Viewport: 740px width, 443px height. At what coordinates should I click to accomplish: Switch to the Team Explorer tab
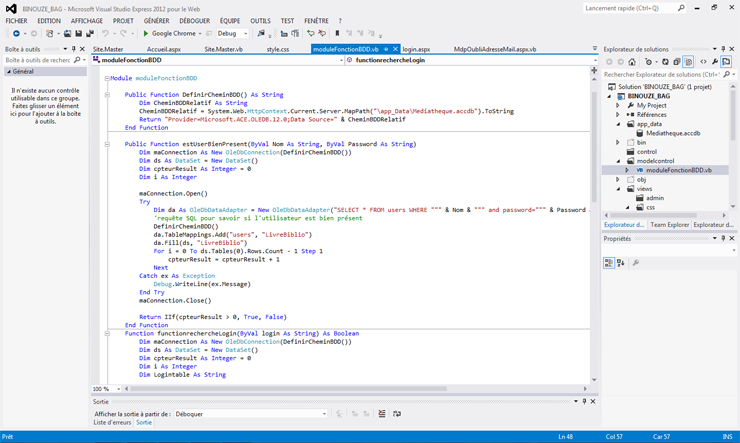[669, 225]
